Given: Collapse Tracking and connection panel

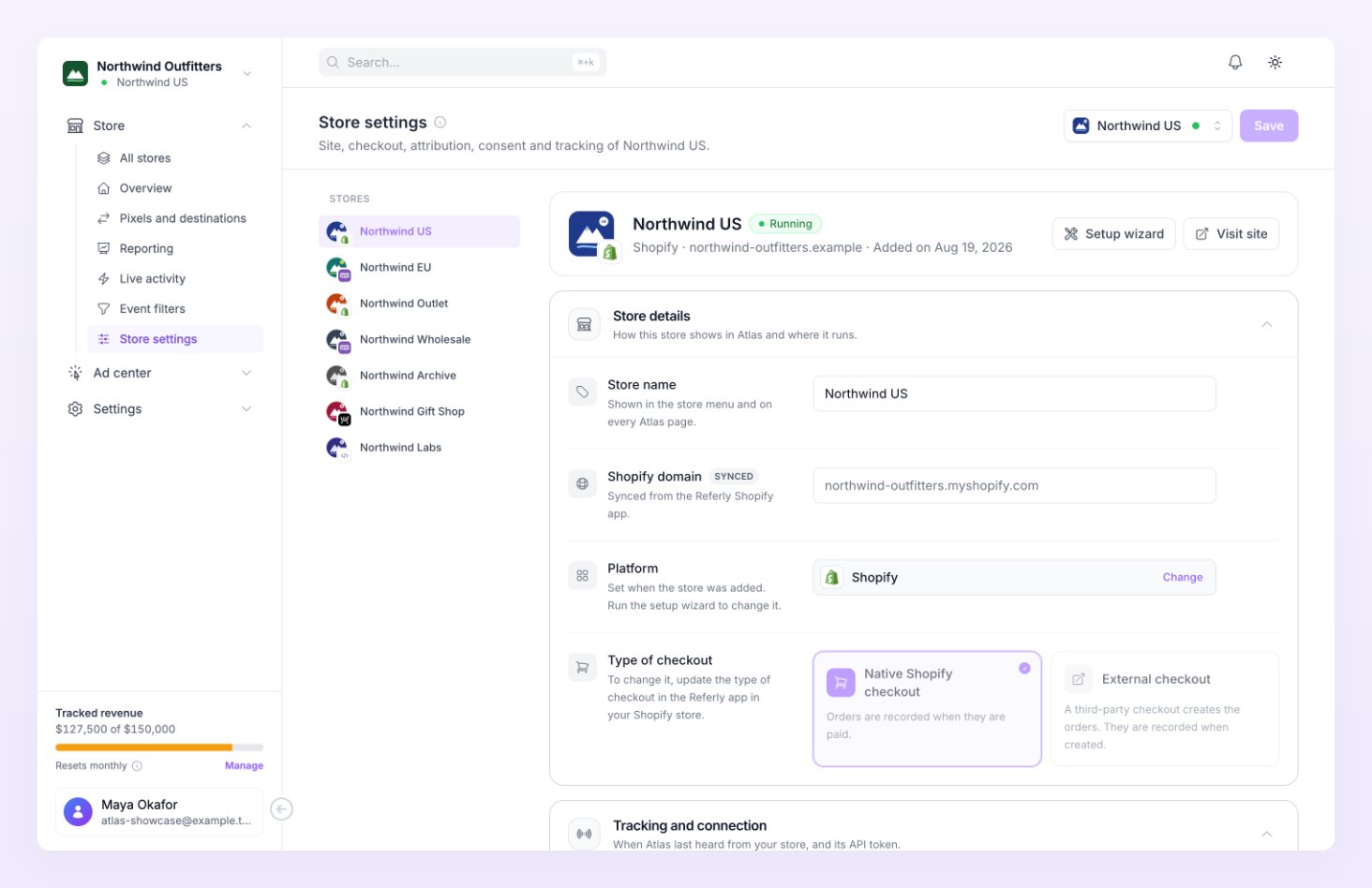Looking at the screenshot, I should click(x=1266, y=834).
